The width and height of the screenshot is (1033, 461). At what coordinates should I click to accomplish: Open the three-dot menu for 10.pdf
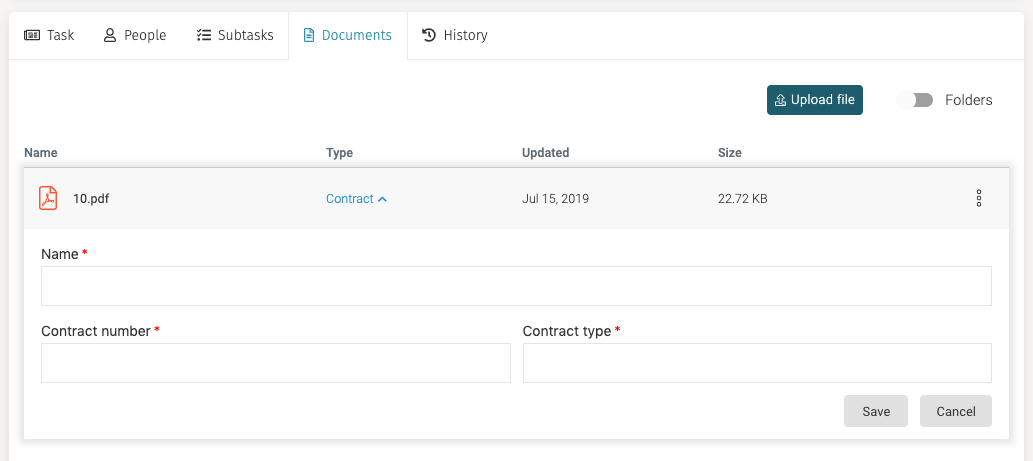(979, 198)
